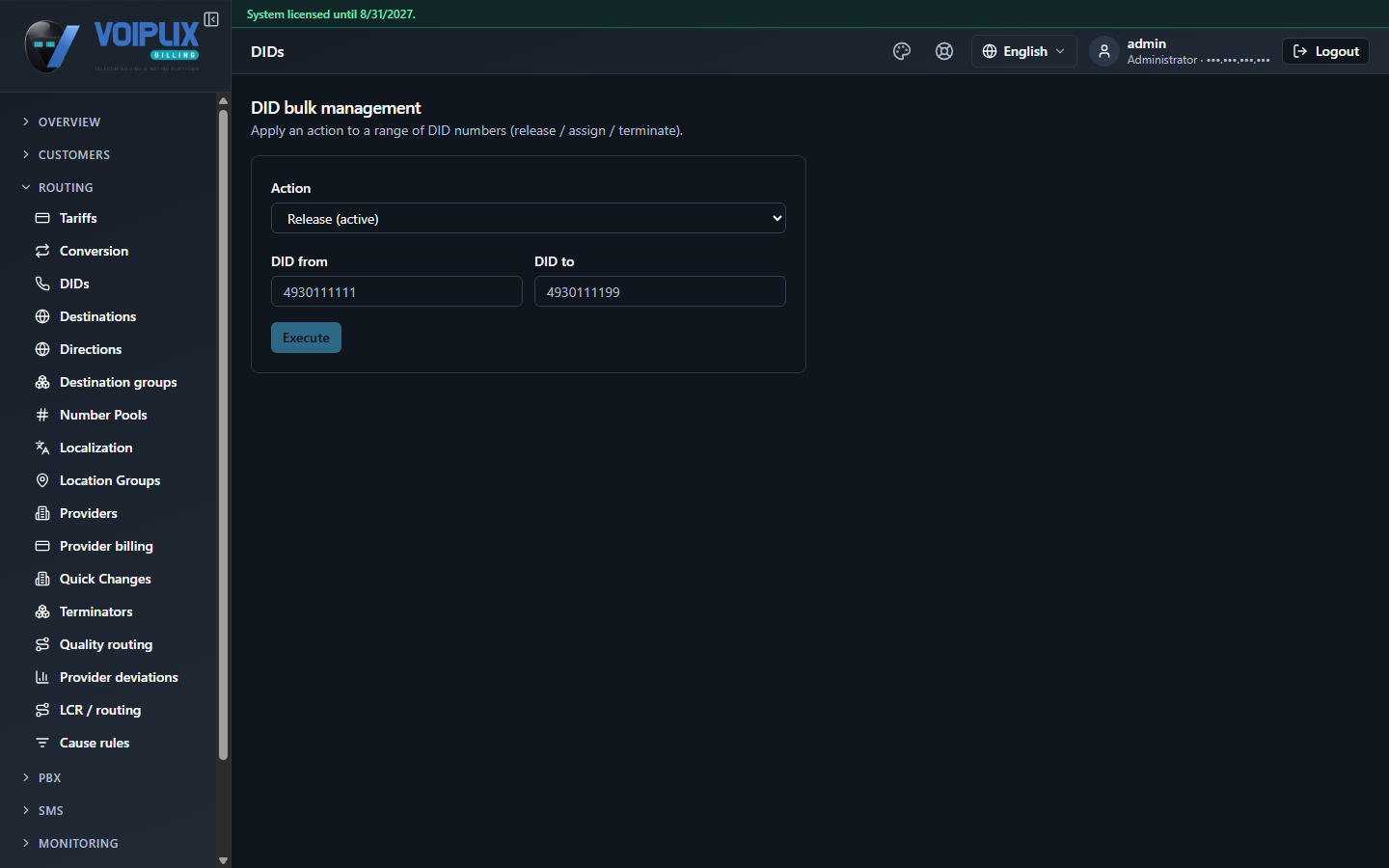The width and height of the screenshot is (1389, 868).
Task: Open the support lifebuoy icon
Action: point(944,51)
